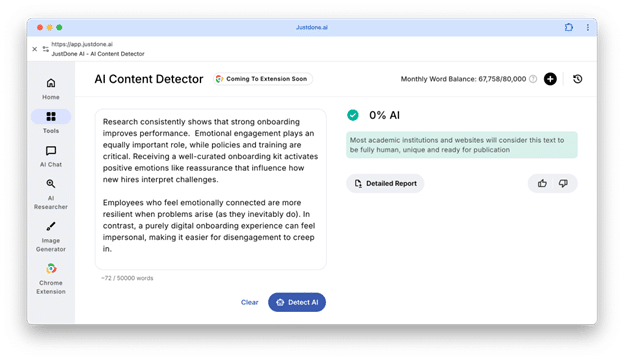Click inside the onboarding text area

point(211,189)
